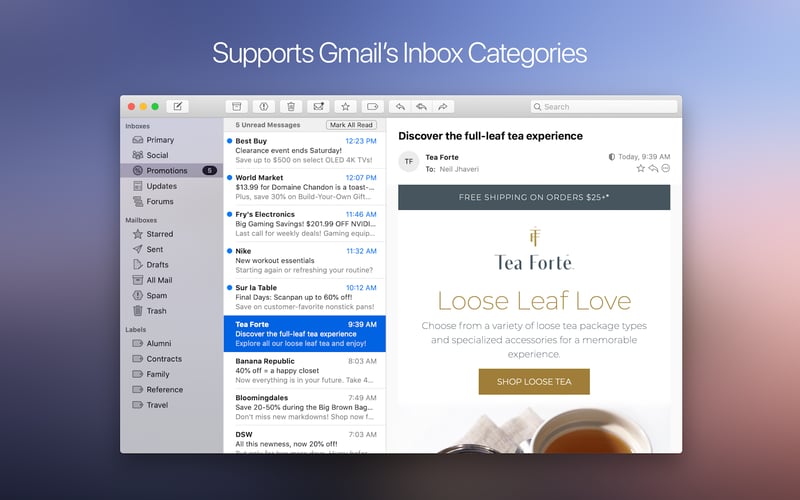This screenshot has height=500, width=800.
Task: Open the Bloomingdales email
Action: tap(305, 408)
